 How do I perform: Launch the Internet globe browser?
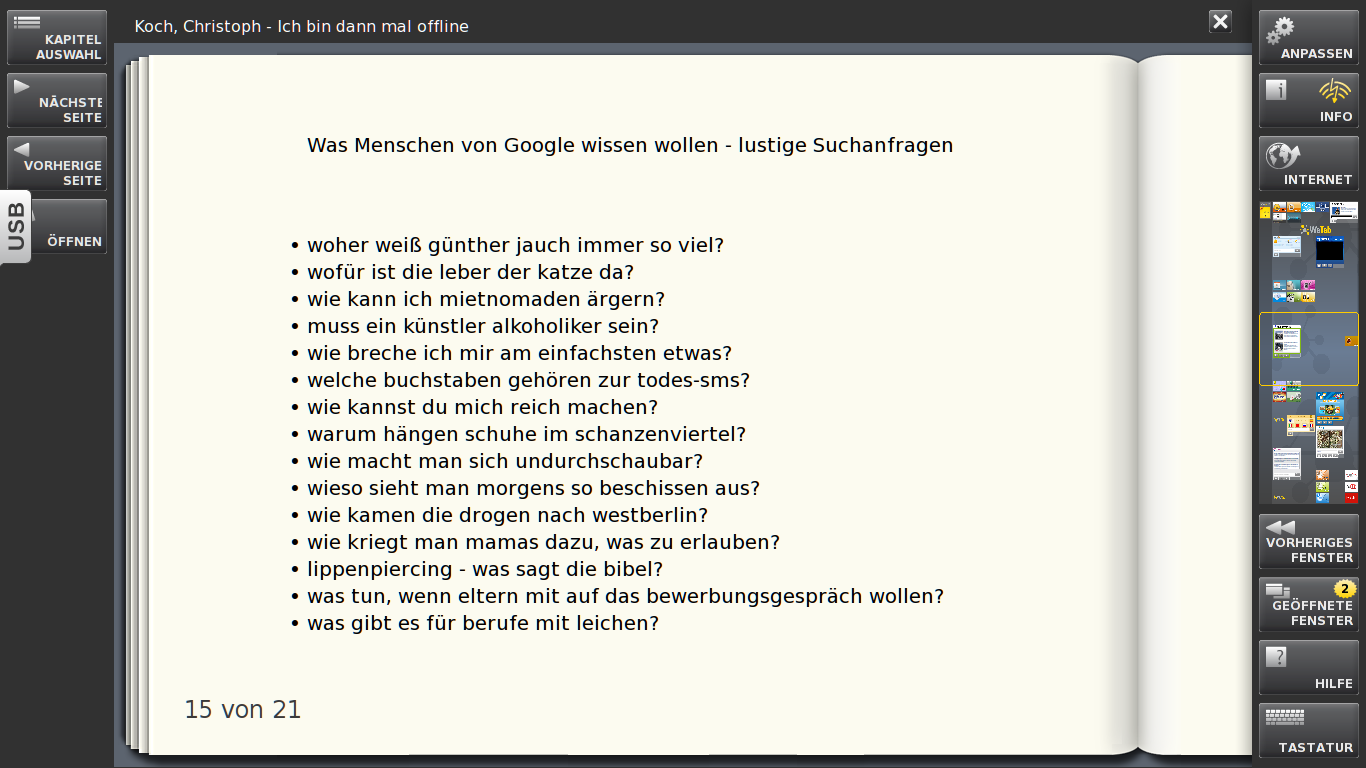[1308, 164]
